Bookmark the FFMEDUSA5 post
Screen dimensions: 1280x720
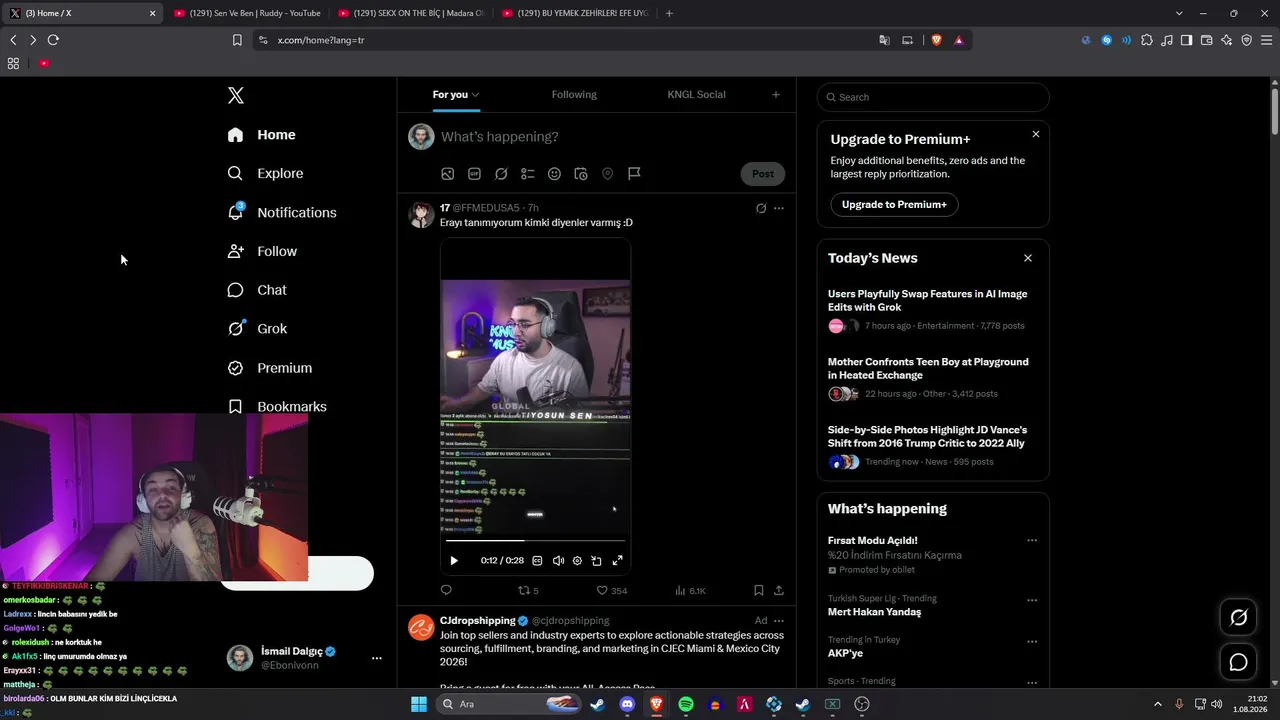759,591
